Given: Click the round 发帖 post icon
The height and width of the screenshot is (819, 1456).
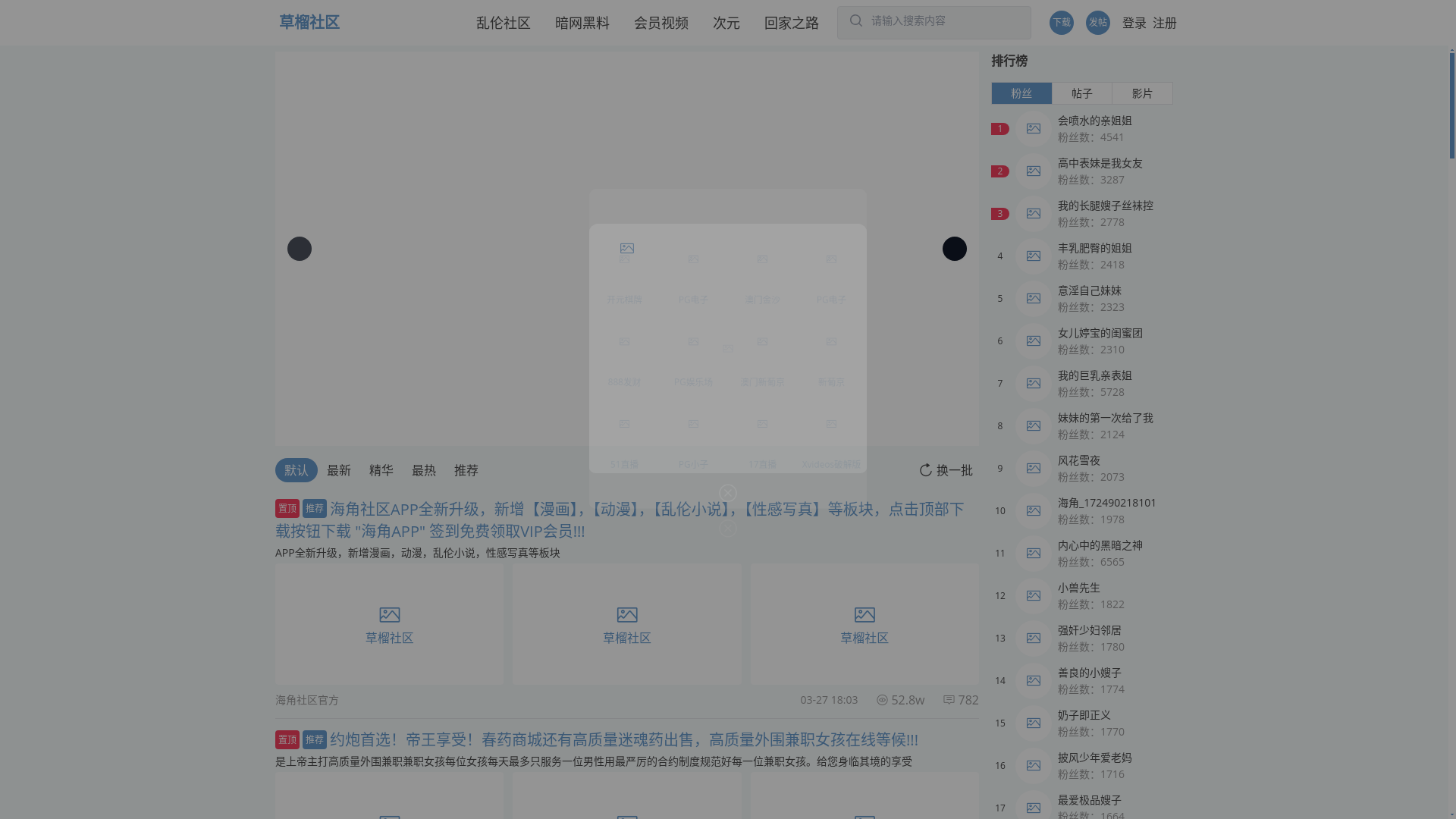Looking at the screenshot, I should 1097,23.
